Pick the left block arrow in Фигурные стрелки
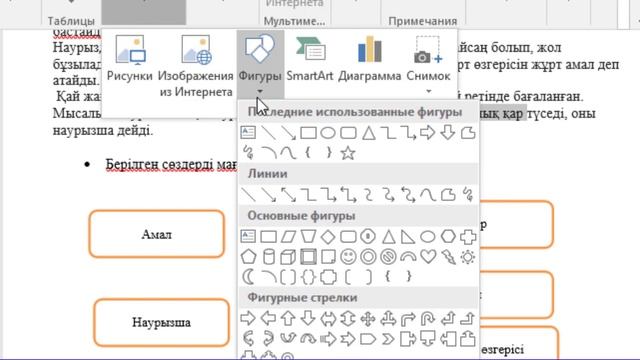Viewport: 640px width, 360px height. pos(268,318)
